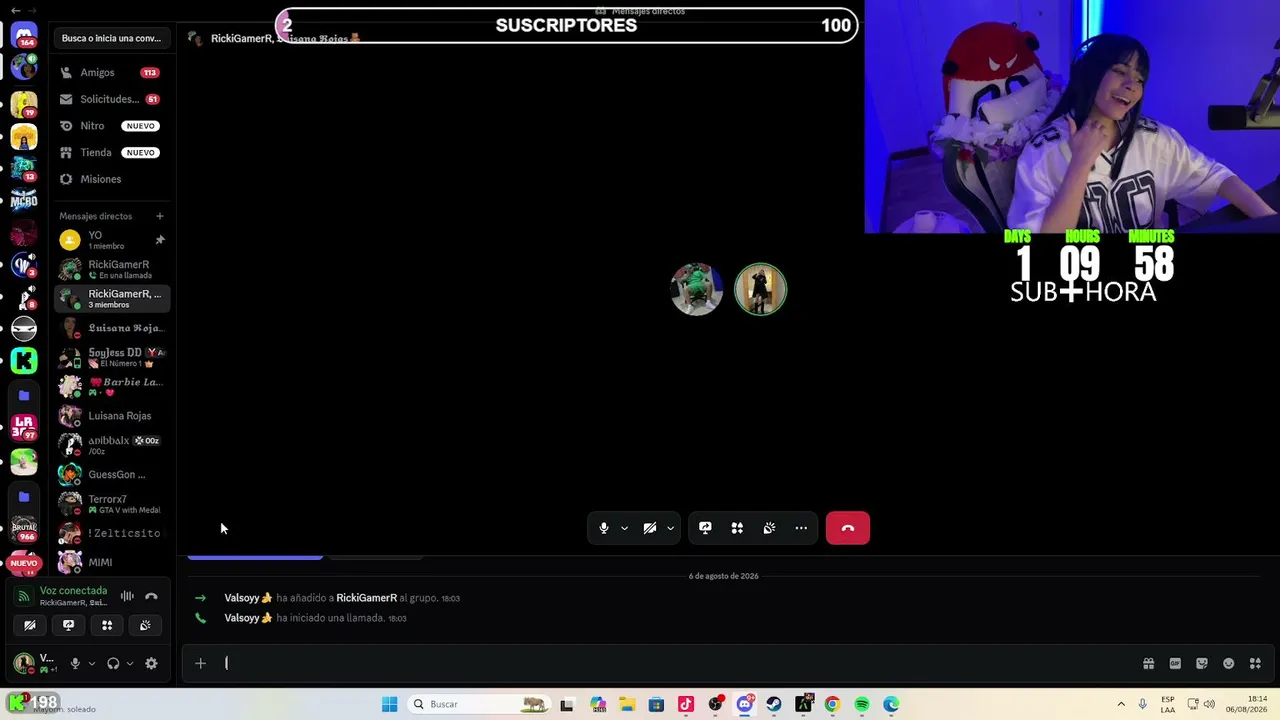Screen dimensions: 1280x720
Task: Send a gift with the gift icon
Action: coord(1148,663)
